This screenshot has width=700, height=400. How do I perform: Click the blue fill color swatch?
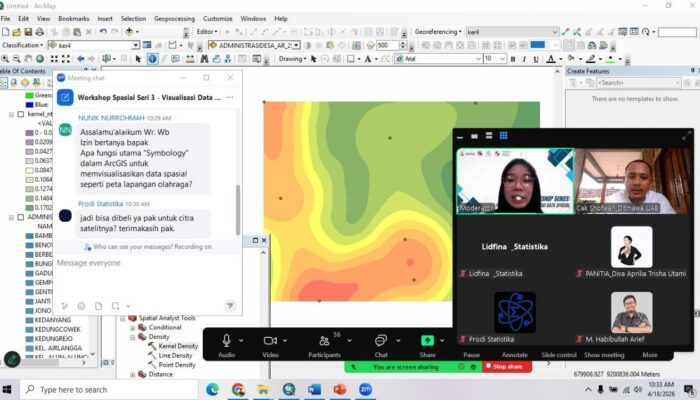coord(538,45)
